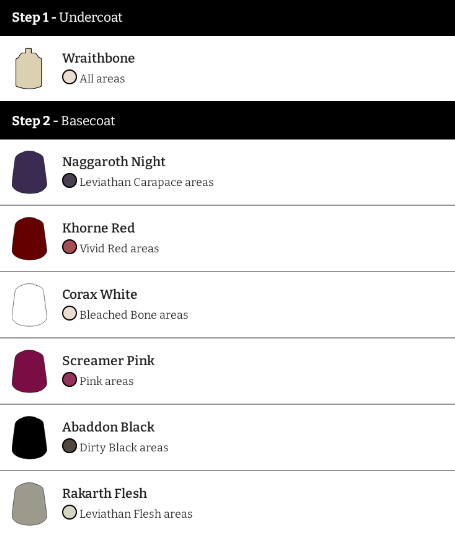
Task: Click the Wraithbone spray can icon
Action: [29, 68]
